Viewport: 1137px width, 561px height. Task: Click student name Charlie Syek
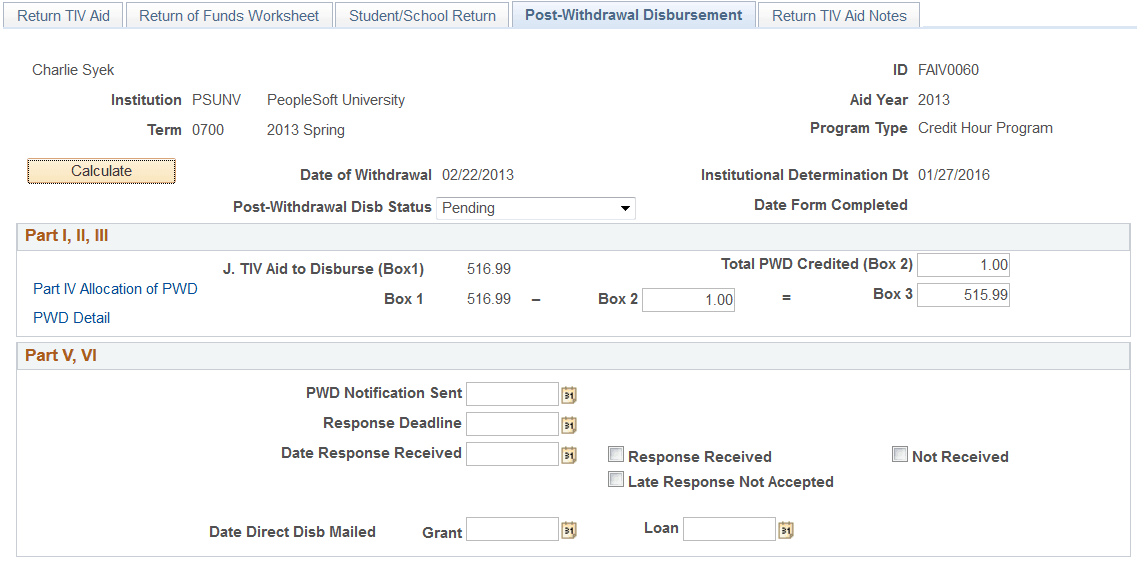(x=73, y=70)
